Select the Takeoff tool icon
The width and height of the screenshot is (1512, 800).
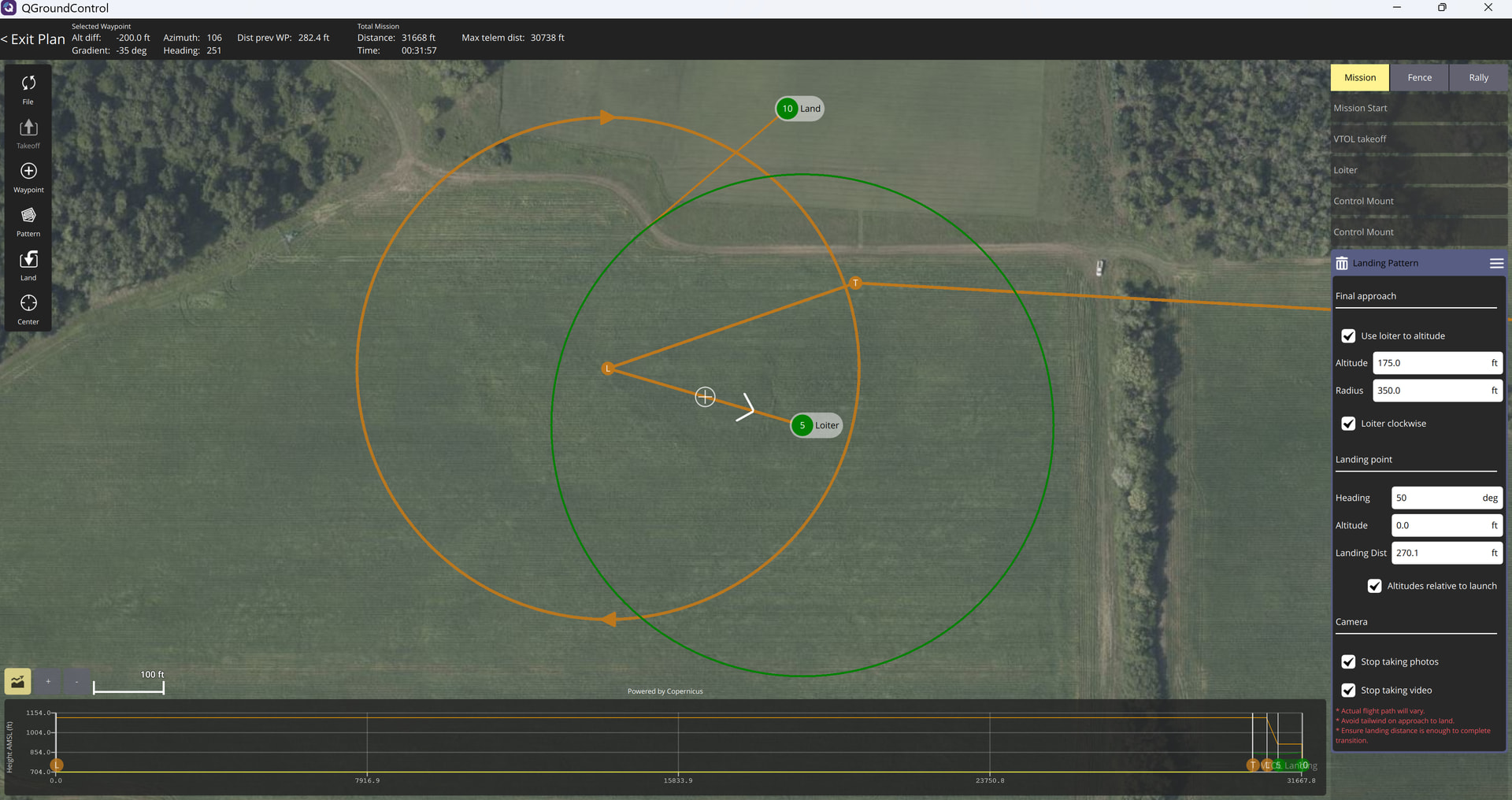click(x=28, y=132)
